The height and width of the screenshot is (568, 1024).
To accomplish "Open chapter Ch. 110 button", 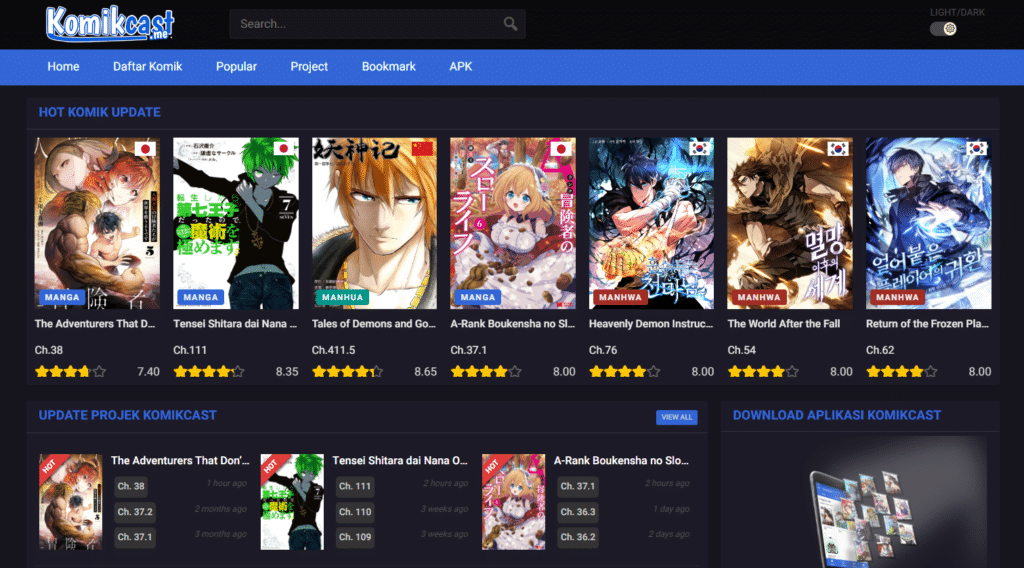I will (x=355, y=512).
